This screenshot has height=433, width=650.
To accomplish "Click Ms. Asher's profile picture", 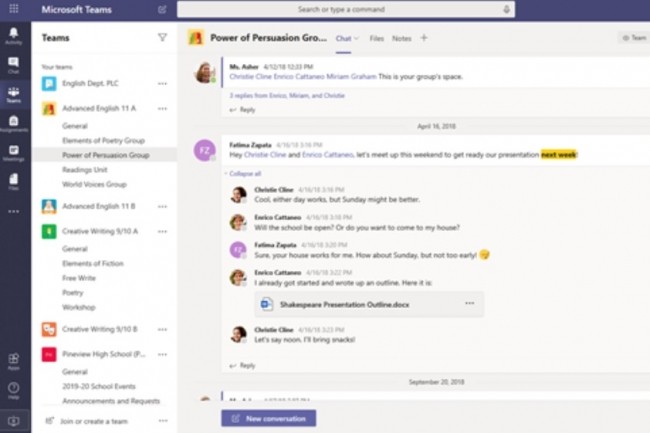I will (x=204, y=72).
